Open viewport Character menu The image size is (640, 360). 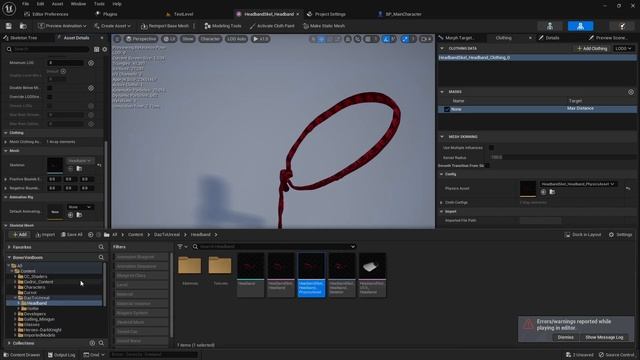pyautogui.click(x=210, y=39)
